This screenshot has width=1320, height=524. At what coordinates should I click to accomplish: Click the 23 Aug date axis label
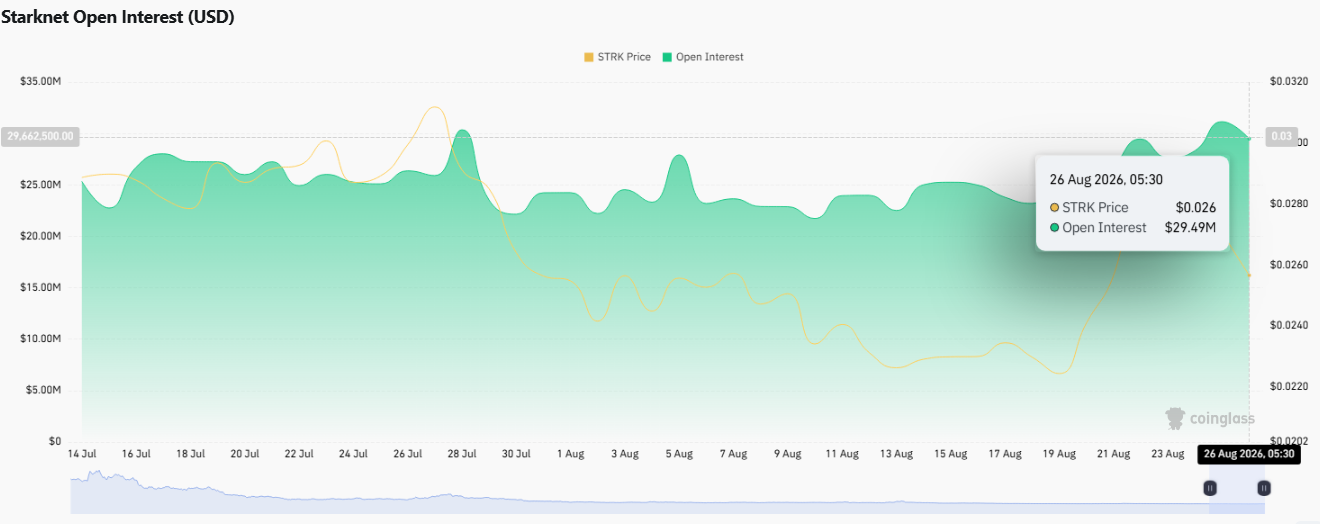[x=1166, y=453]
